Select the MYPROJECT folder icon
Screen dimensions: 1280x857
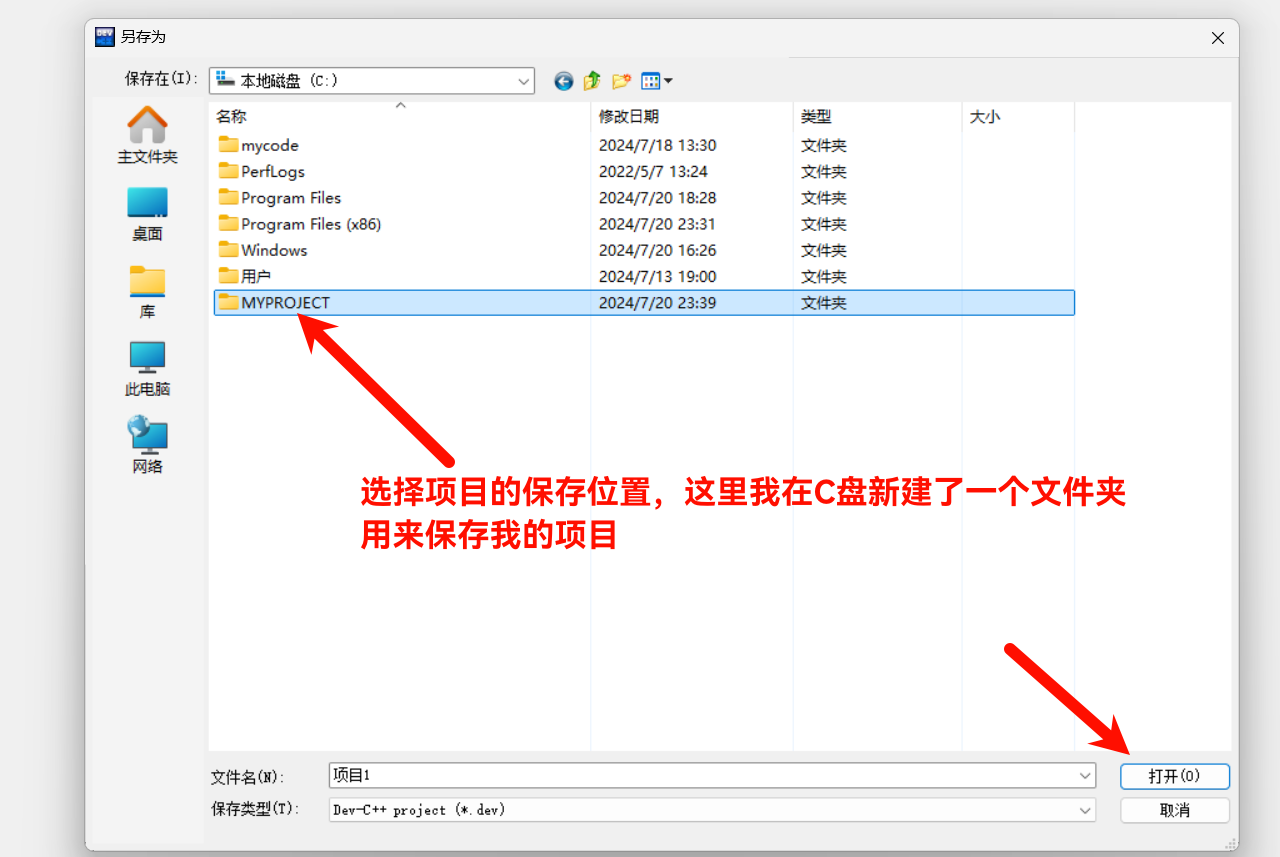(x=229, y=302)
